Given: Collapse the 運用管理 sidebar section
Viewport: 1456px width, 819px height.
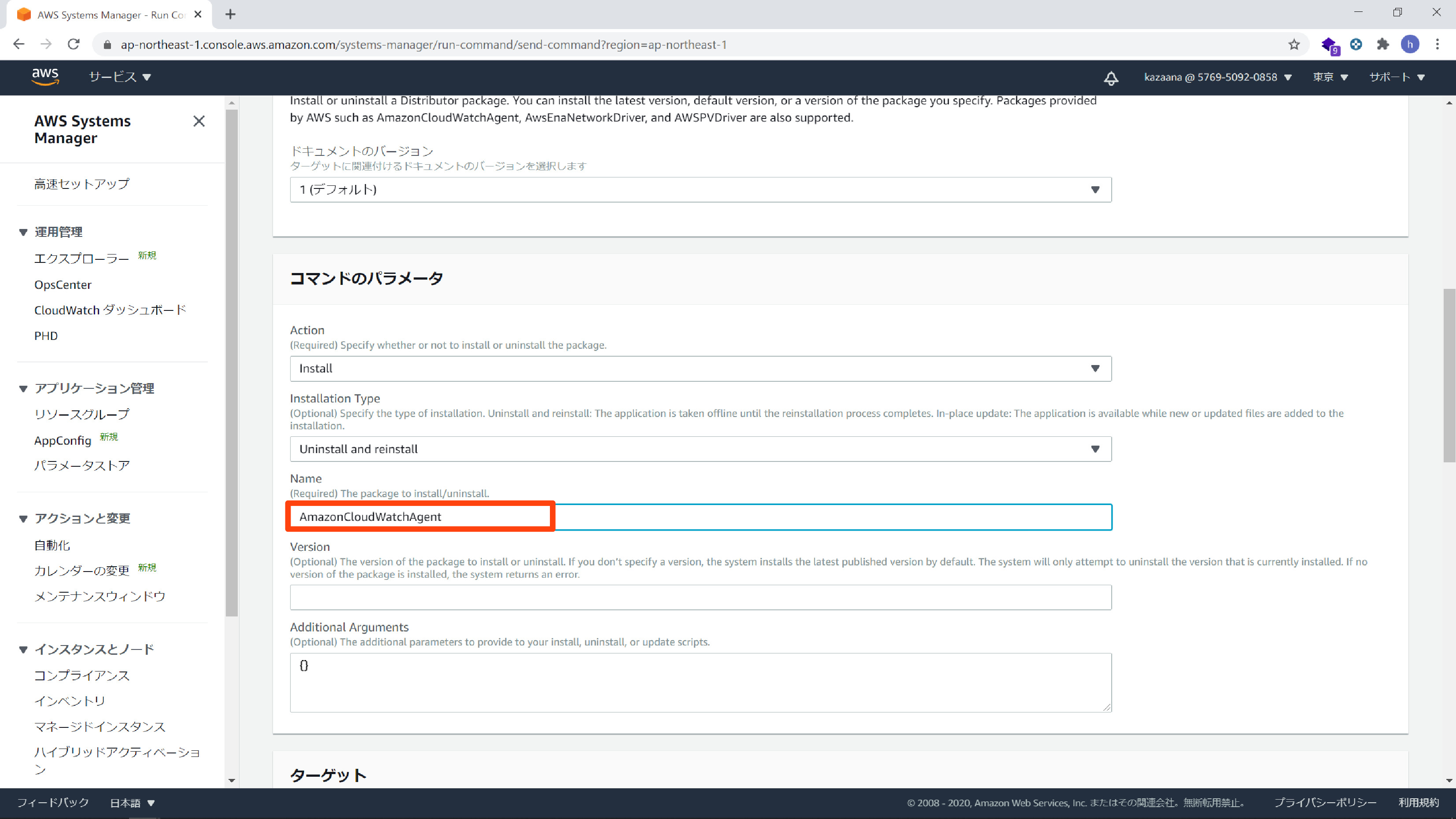Looking at the screenshot, I should pos(23,232).
